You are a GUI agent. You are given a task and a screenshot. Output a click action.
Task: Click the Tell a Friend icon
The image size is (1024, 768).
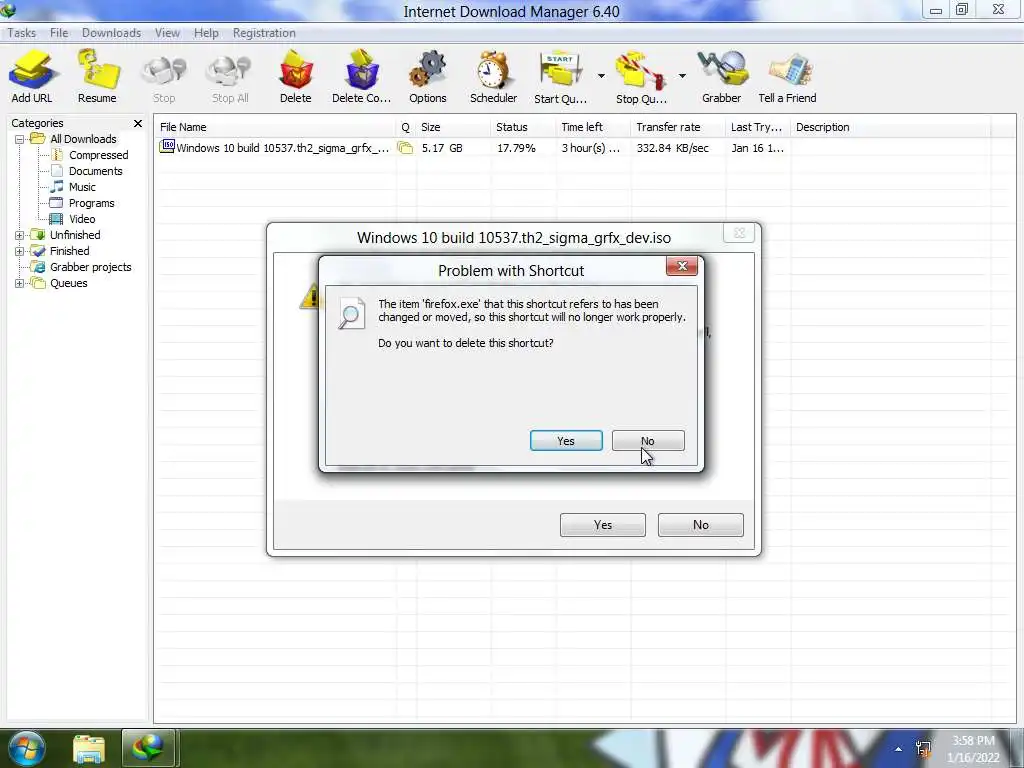point(788,77)
